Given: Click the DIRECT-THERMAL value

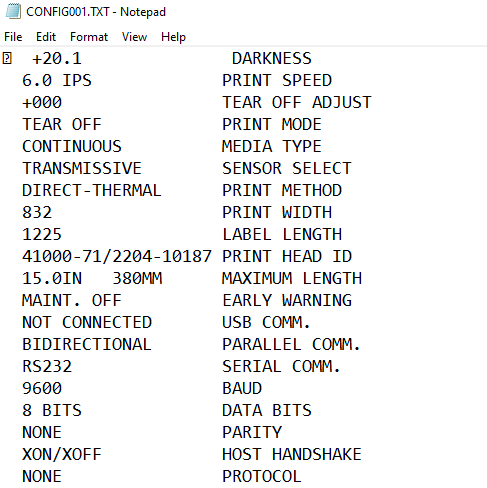Looking at the screenshot, I should tap(92, 191).
